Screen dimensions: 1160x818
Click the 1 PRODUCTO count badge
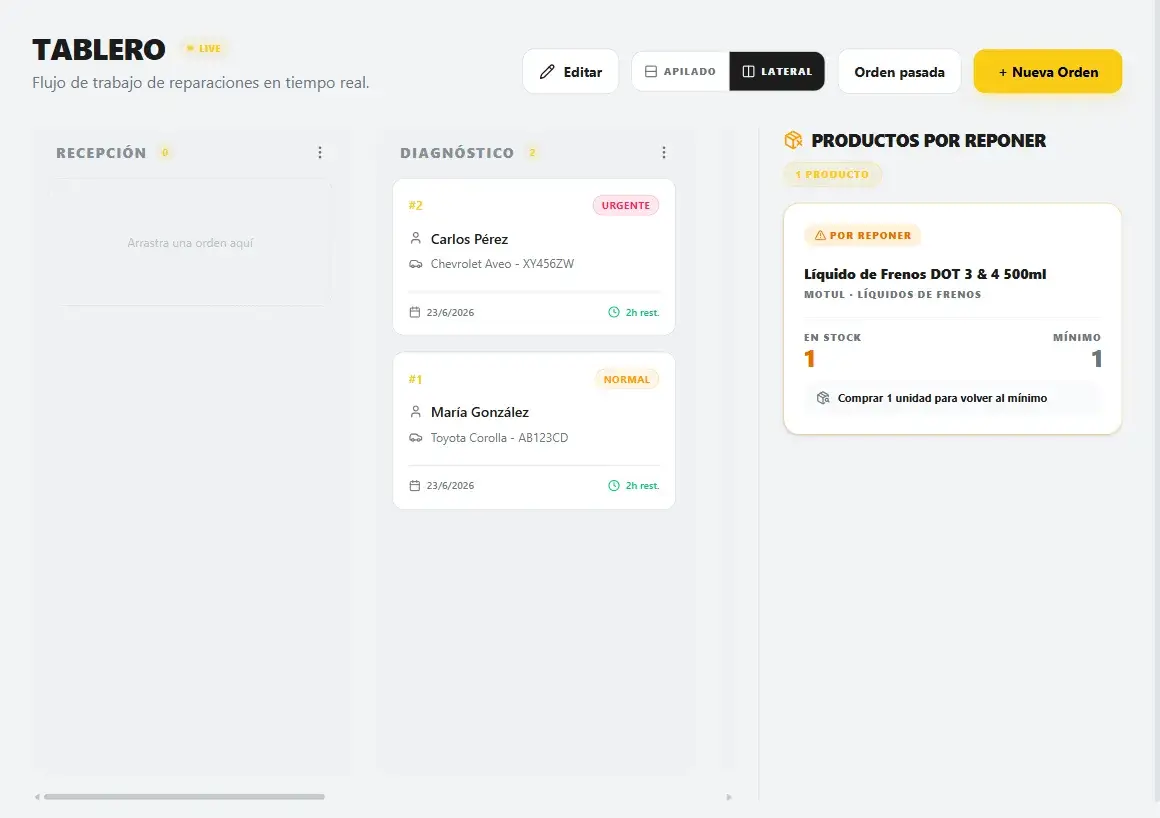point(832,175)
